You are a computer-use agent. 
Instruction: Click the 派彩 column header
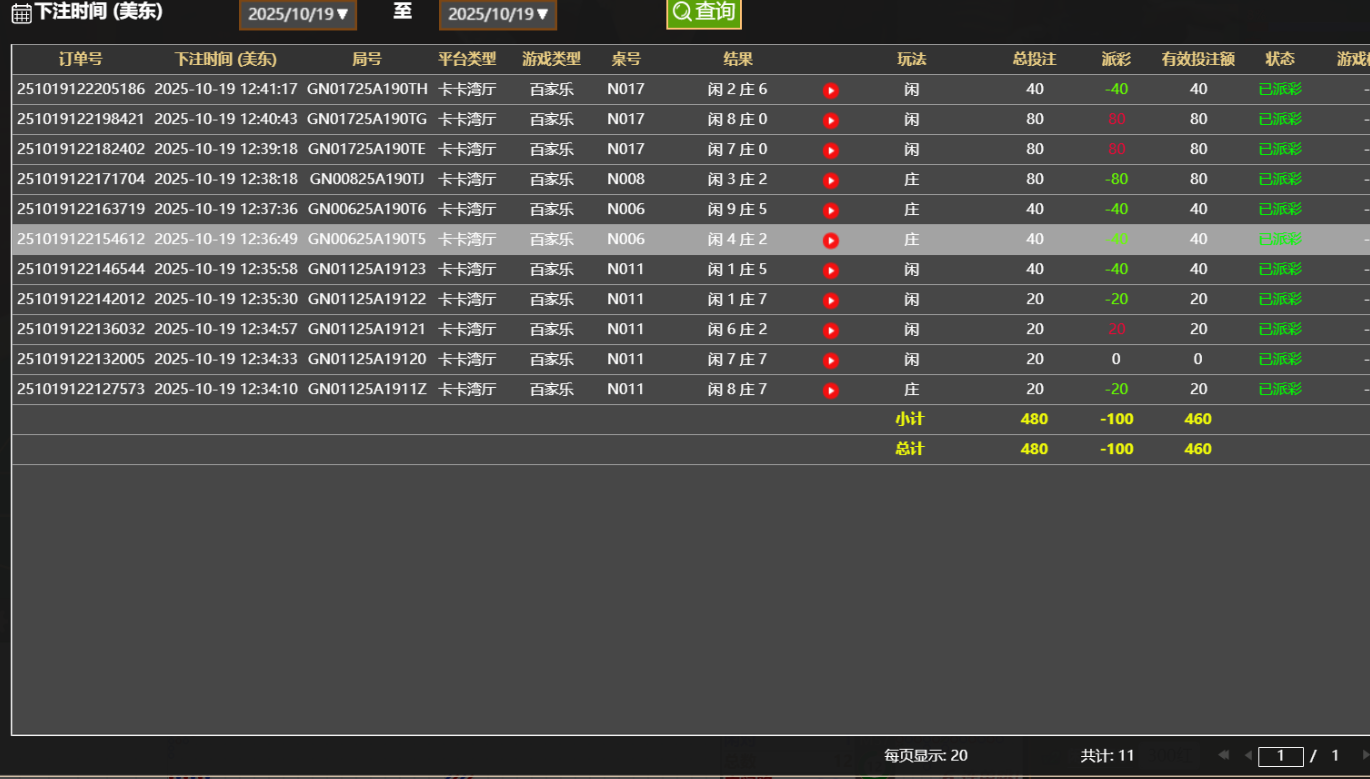pyautogui.click(x=1116, y=59)
